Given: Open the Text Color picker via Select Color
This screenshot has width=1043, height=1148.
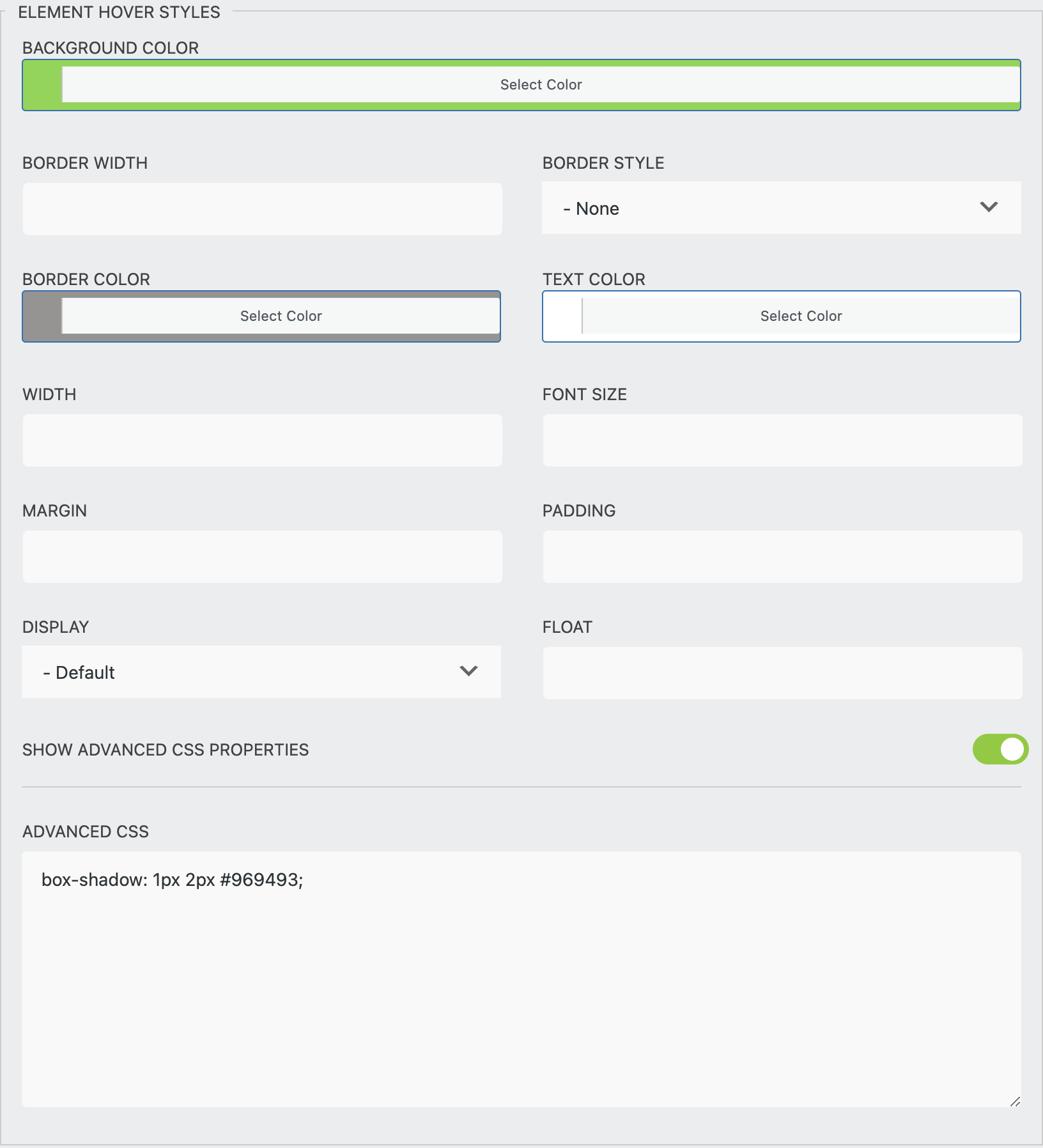Looking at the screenshot, I should click(x=801, y=315).
